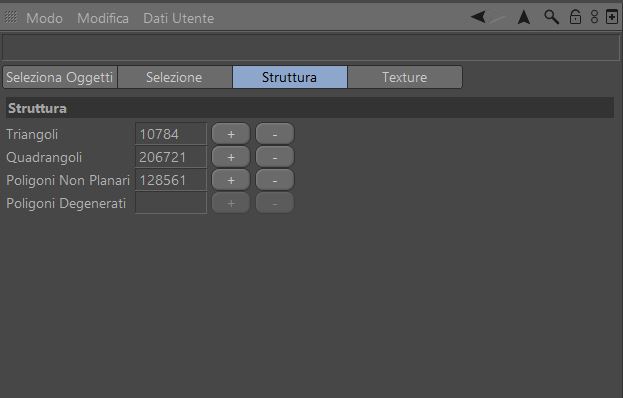Click minus button for Triangoli
Viewport: 623px width, 398px height.
click(275, 134)
